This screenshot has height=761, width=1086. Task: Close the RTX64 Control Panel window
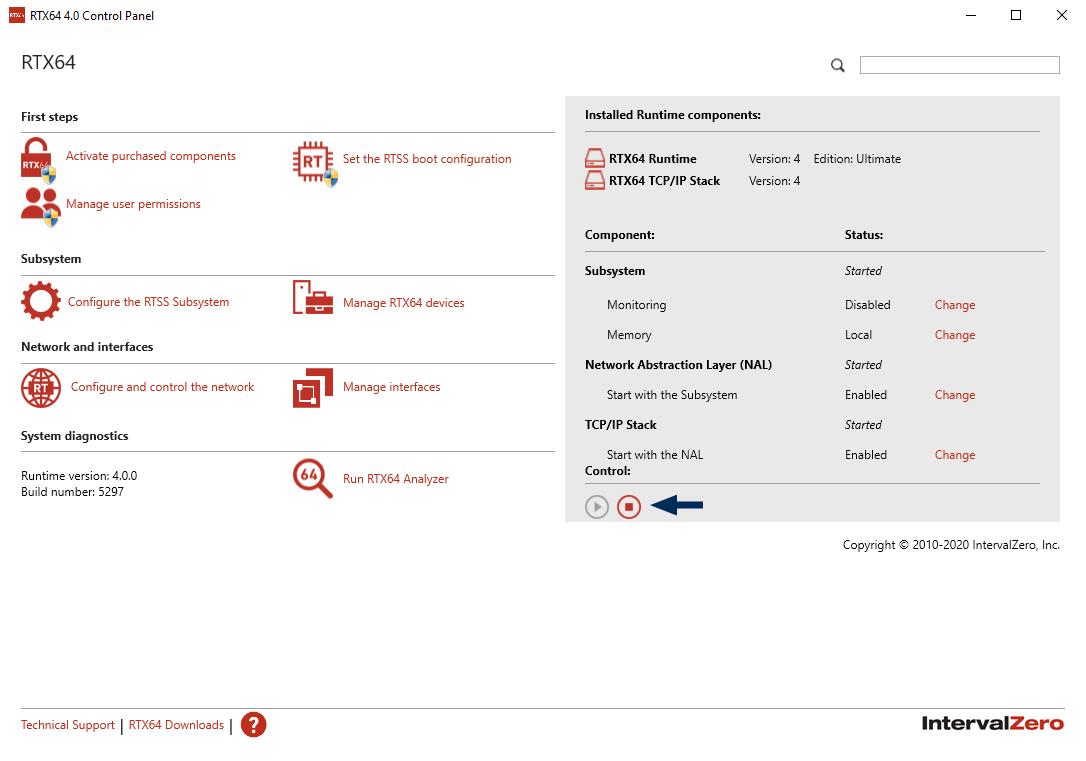(1062, 15)
